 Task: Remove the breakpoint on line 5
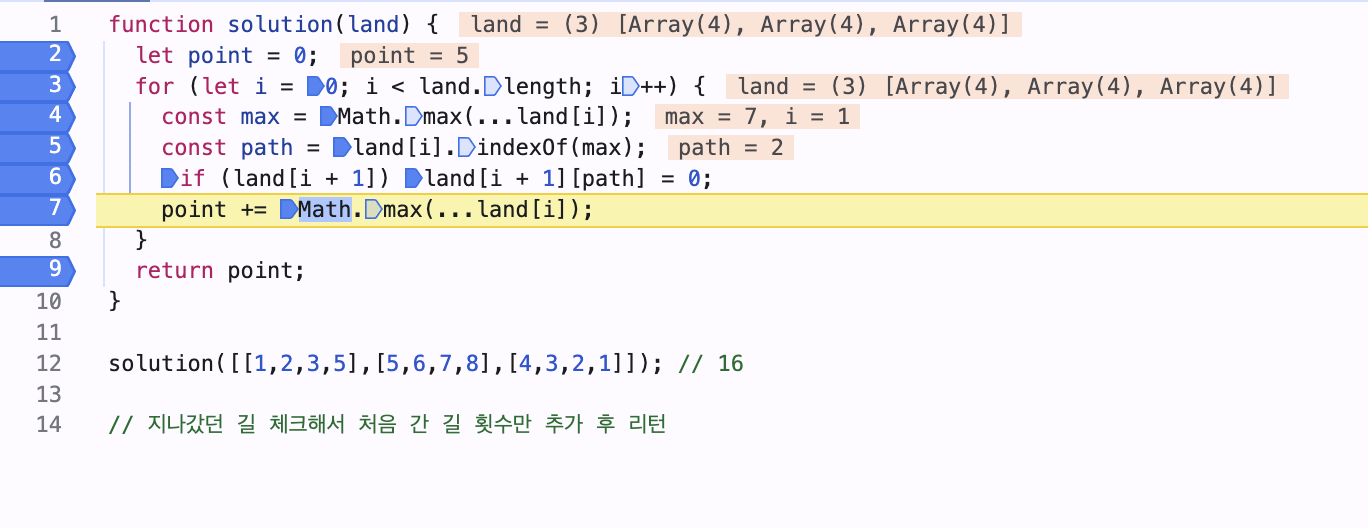pyautogui.click(x=38, y=148)
